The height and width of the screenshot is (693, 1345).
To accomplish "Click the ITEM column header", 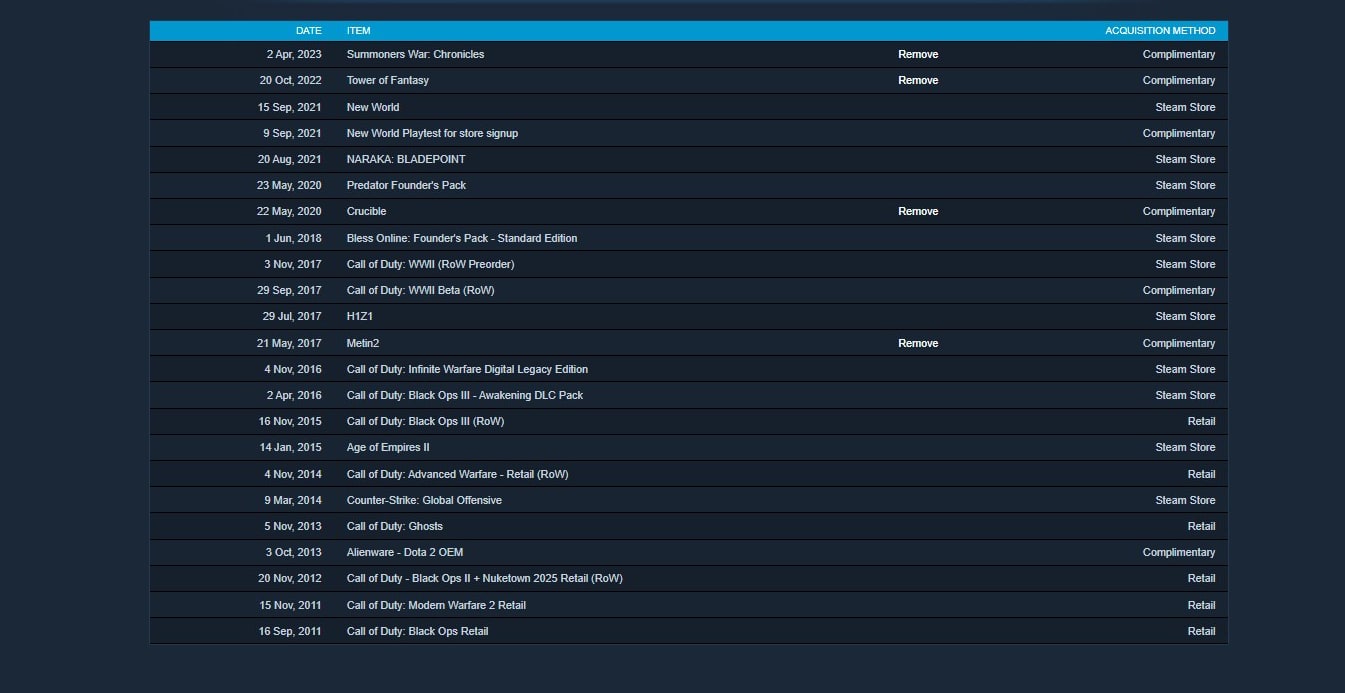I will (359, 31).
